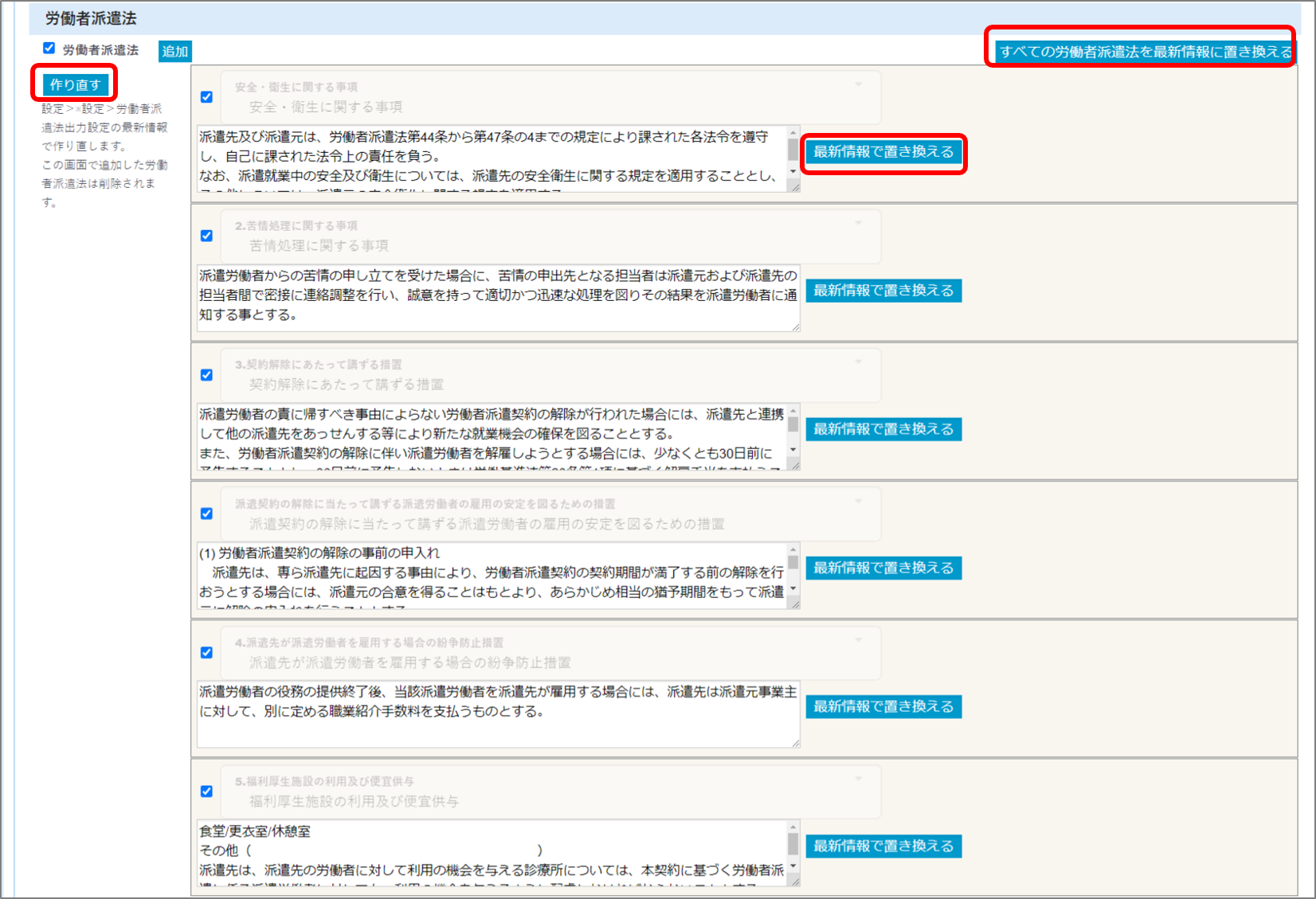Uncheck the 紛争防止措置 checkbox
Screen dimensions: 1316x899
click(207, 652)
